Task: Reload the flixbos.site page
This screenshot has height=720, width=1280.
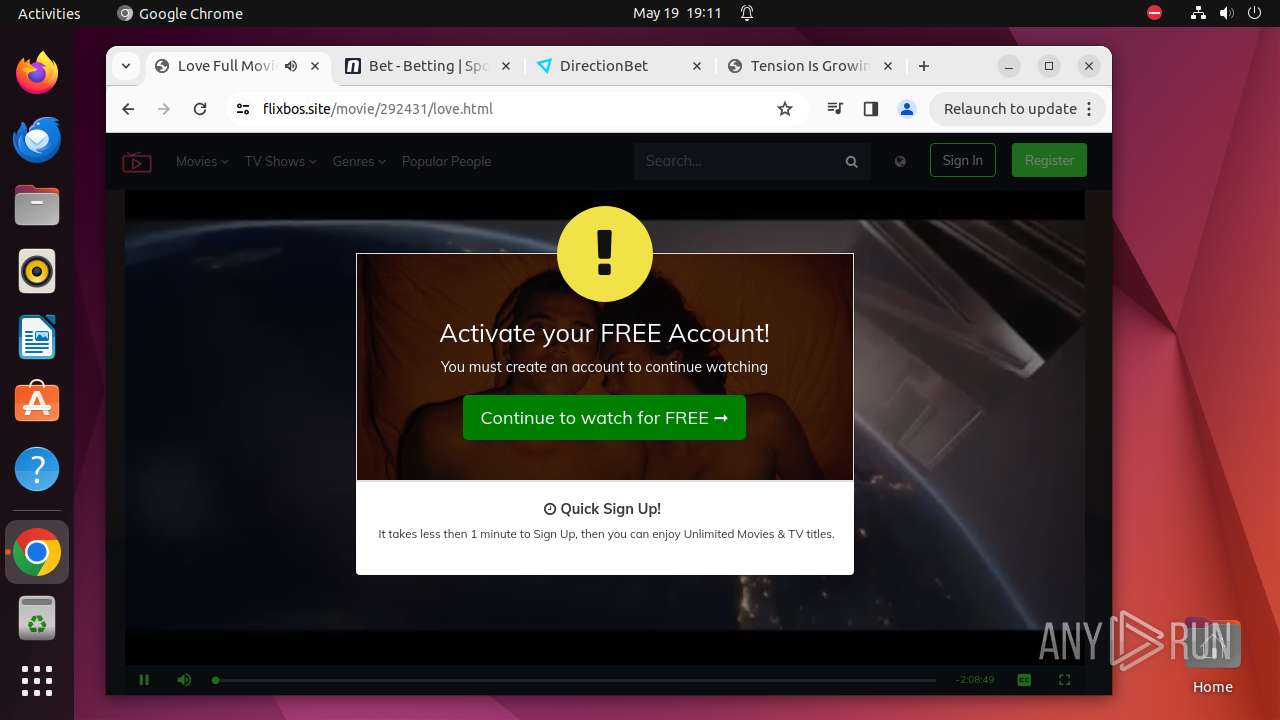Action: [200, 109]
